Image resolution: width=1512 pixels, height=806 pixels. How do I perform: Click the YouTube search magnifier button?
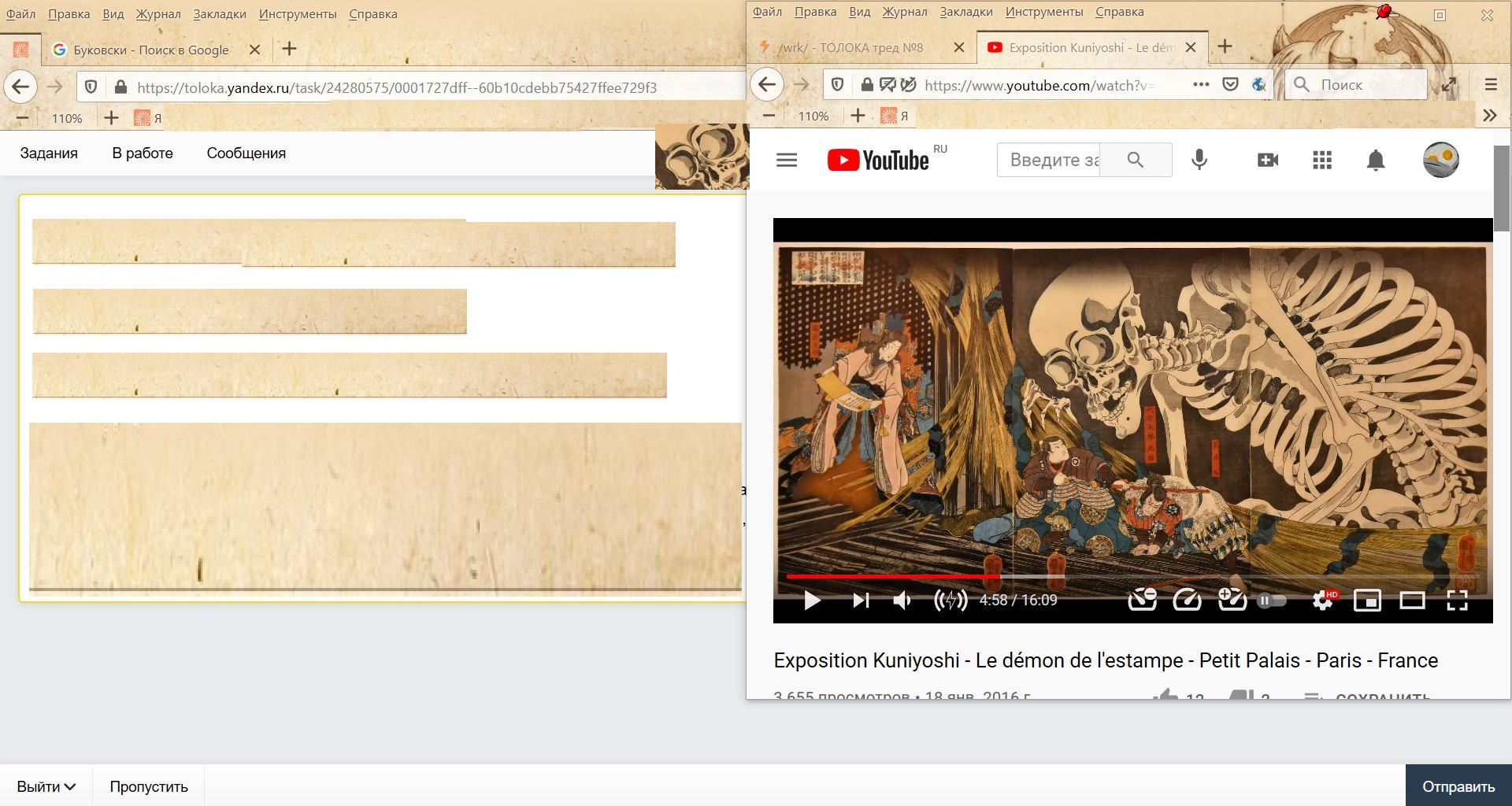click(1136, 160)
